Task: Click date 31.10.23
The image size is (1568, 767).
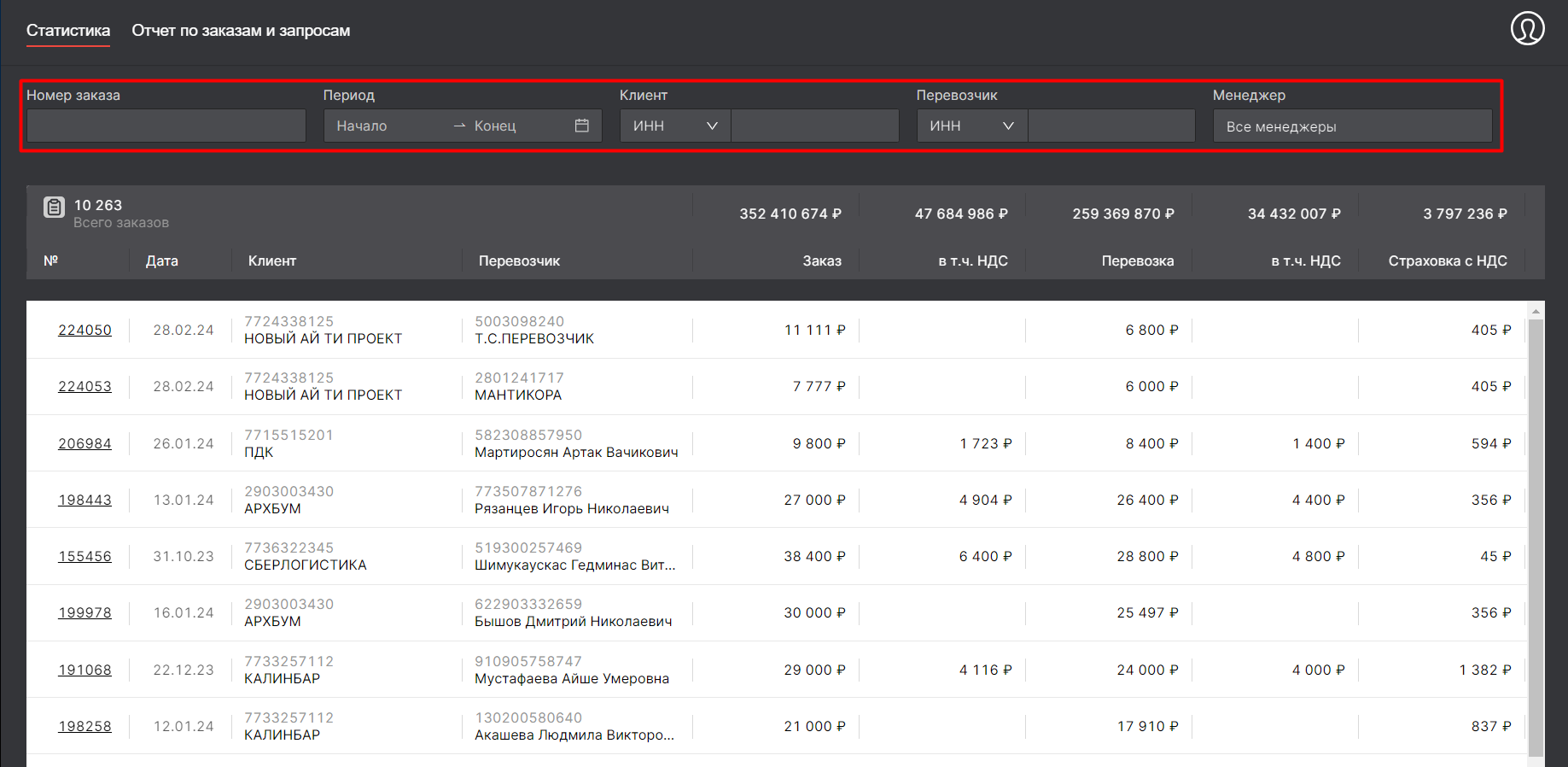Action: click(x=184, y=556)
